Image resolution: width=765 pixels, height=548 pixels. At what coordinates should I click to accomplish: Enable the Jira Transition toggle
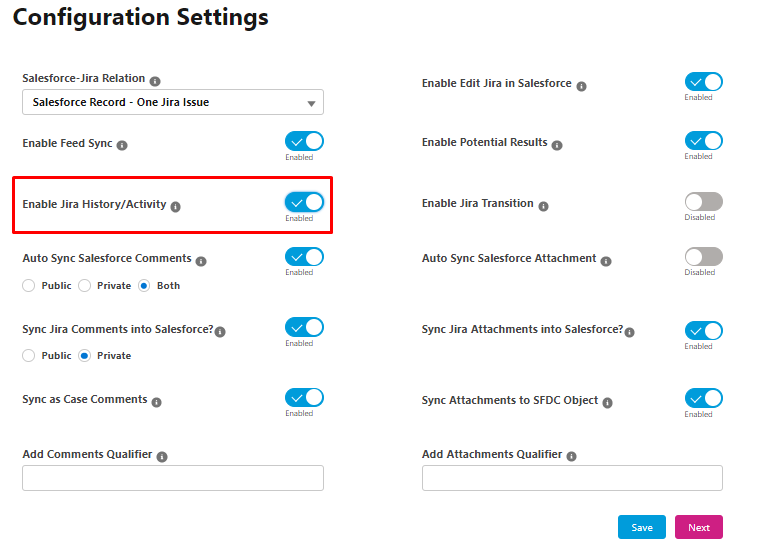point(704,202)
